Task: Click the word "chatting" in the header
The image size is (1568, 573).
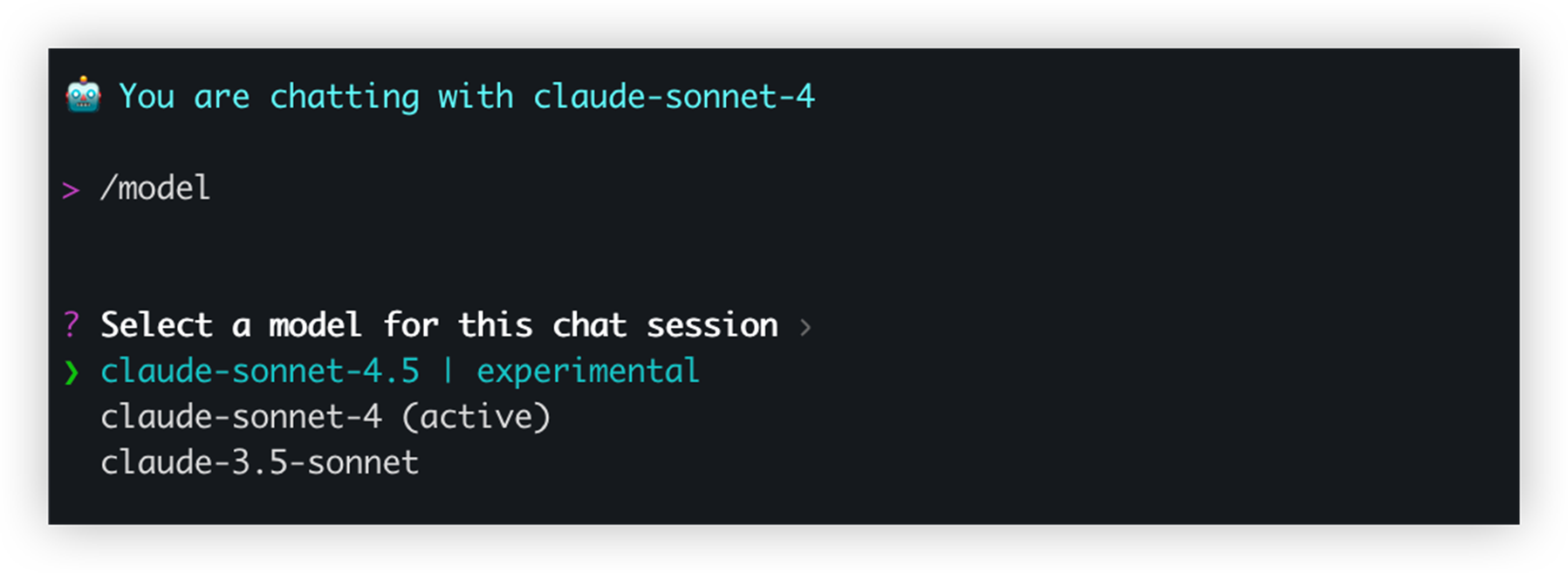Action: (x=344, y=96)
